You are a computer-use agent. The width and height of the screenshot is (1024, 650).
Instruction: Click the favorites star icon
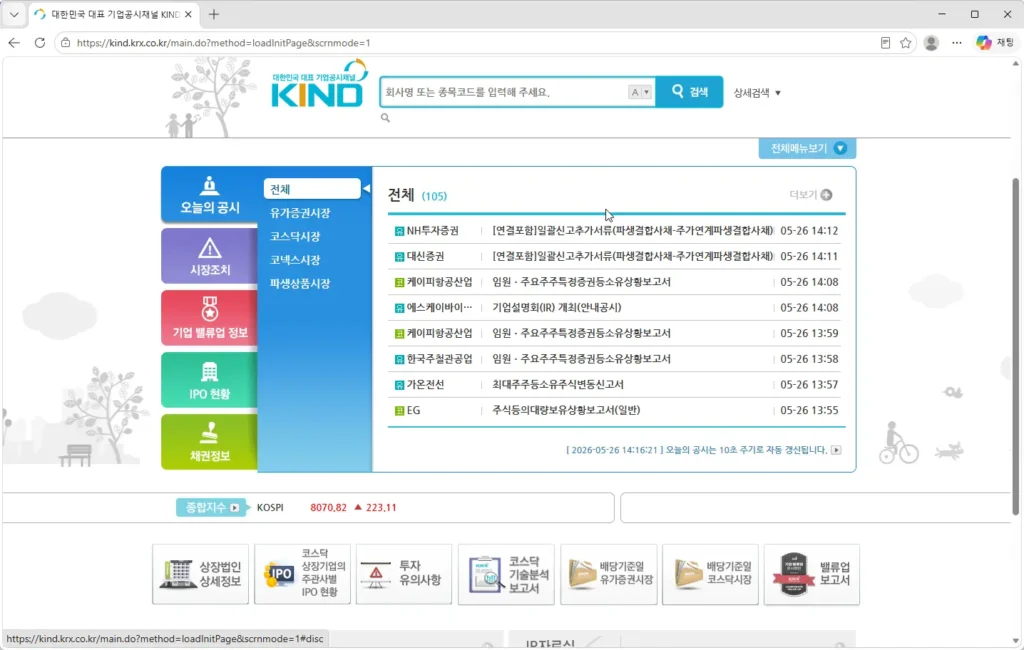pyautogui.click(x=905, y=42)
